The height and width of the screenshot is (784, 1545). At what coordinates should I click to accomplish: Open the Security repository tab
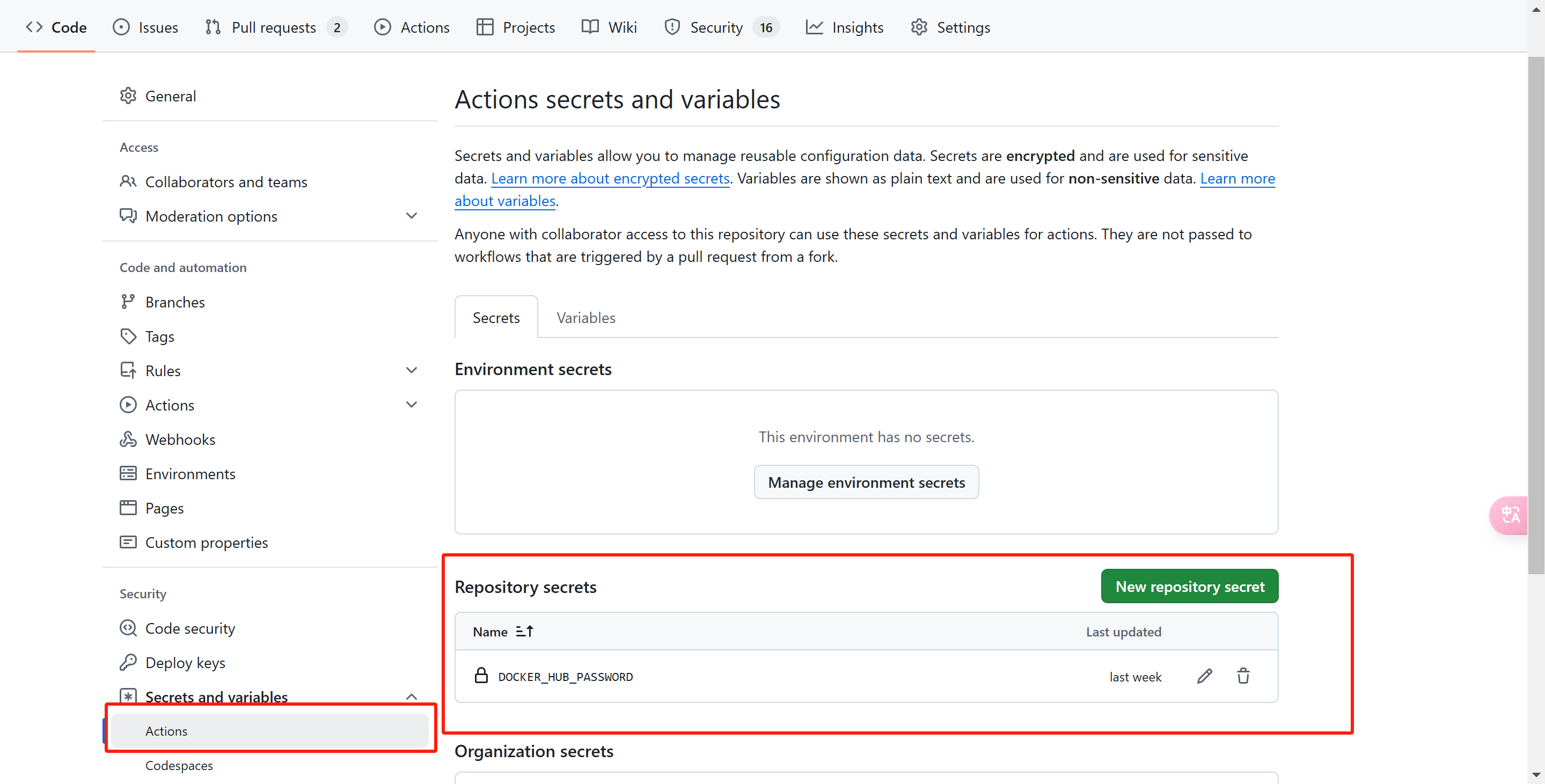[x=715, y=27]
